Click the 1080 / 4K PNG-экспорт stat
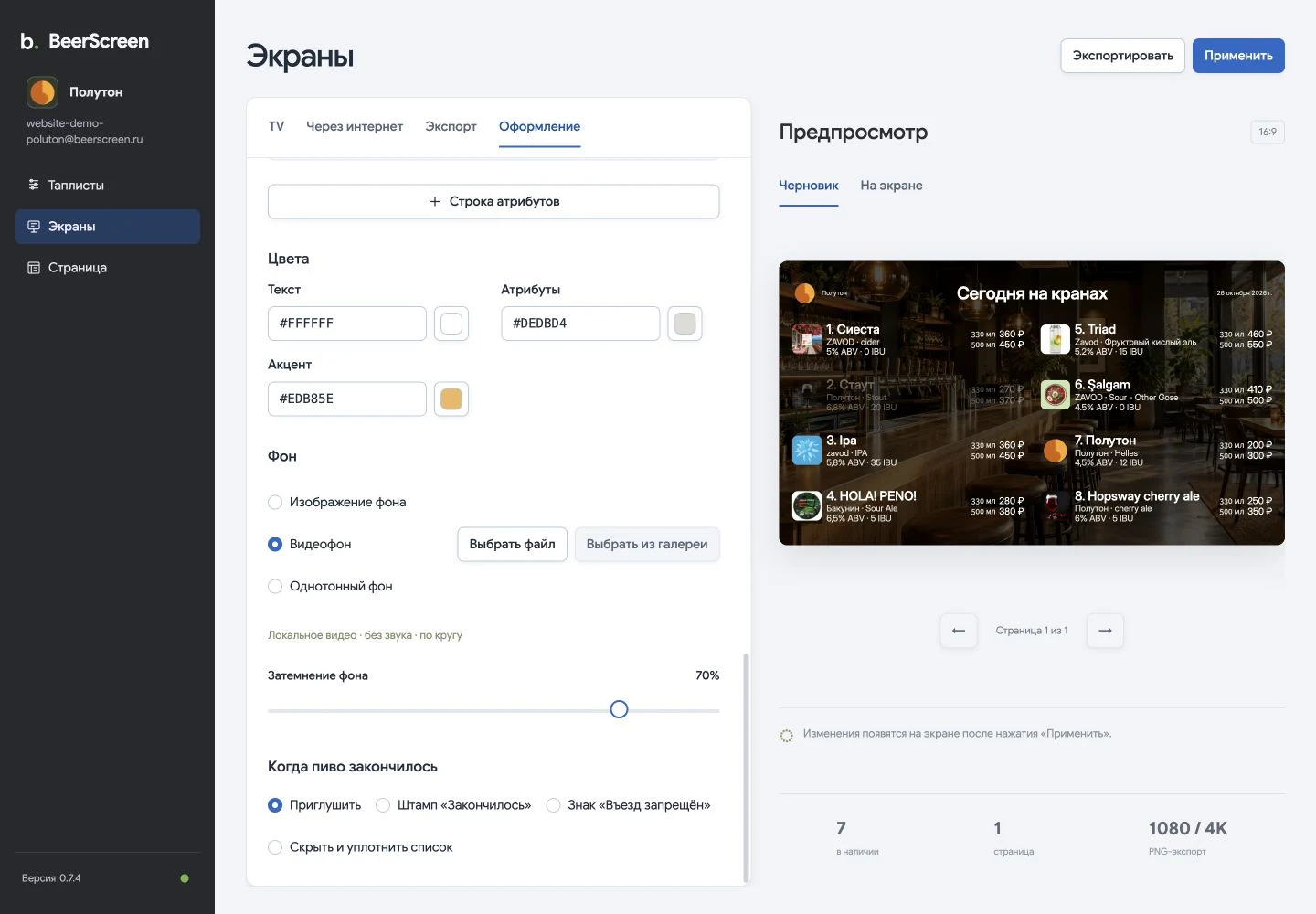This screenshot has width=1316, height=914. pos(1188,838)
